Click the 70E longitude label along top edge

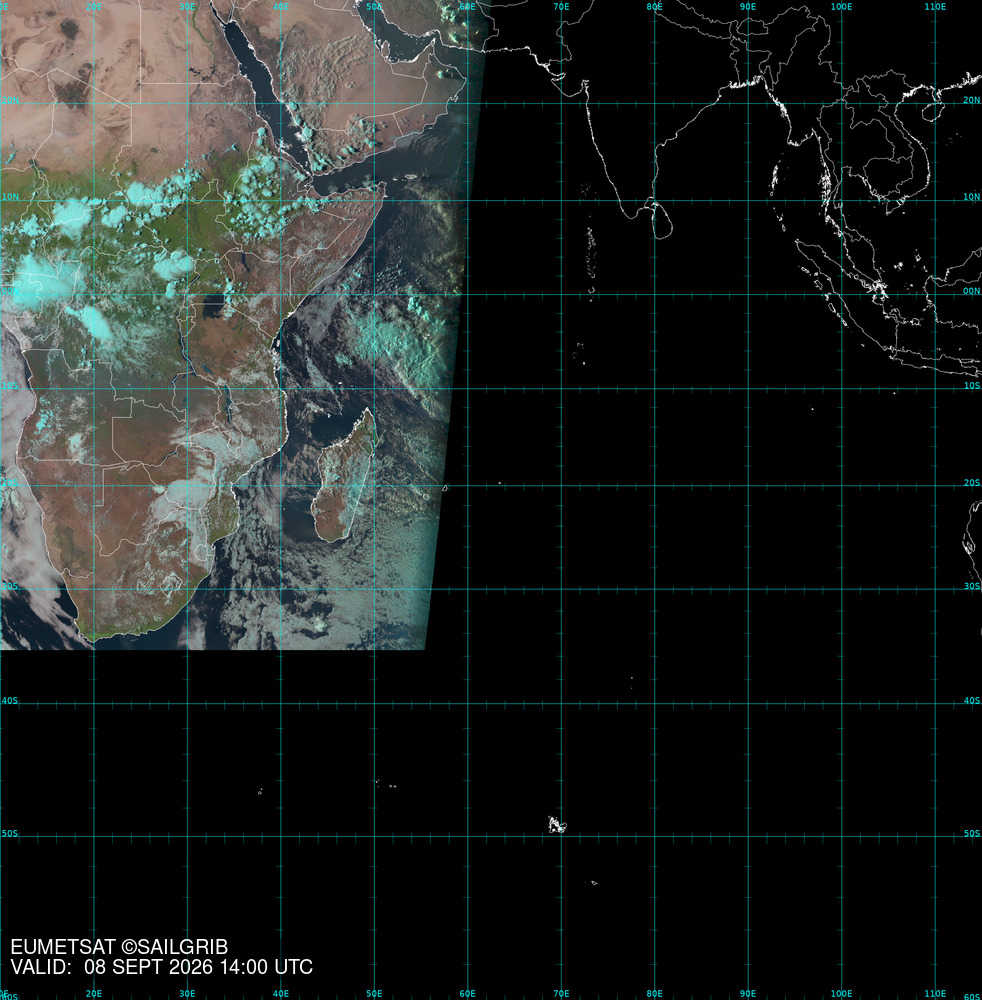[x=561, y=6]
